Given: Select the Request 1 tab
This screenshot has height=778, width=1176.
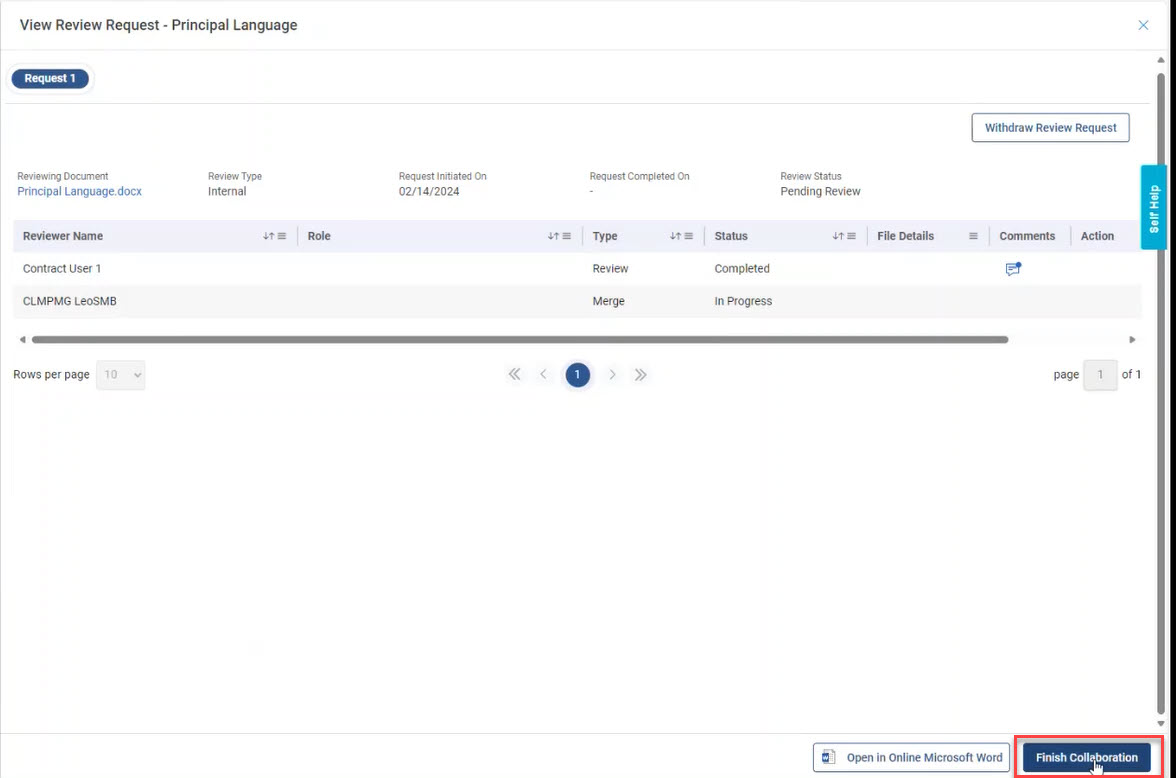Looking at the screenshot, I should [x=50, y=78].
